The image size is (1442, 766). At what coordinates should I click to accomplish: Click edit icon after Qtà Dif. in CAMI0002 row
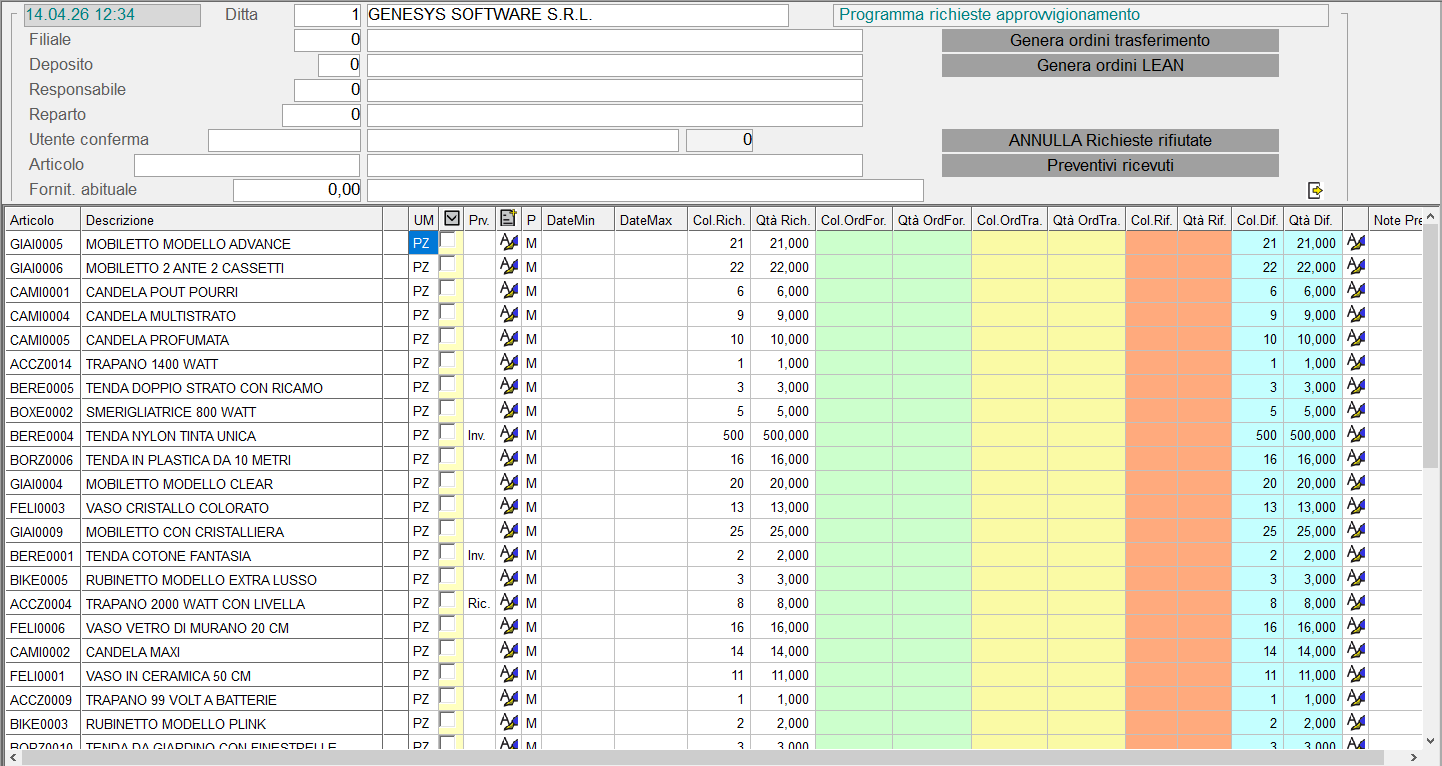tap(1355, 651)
